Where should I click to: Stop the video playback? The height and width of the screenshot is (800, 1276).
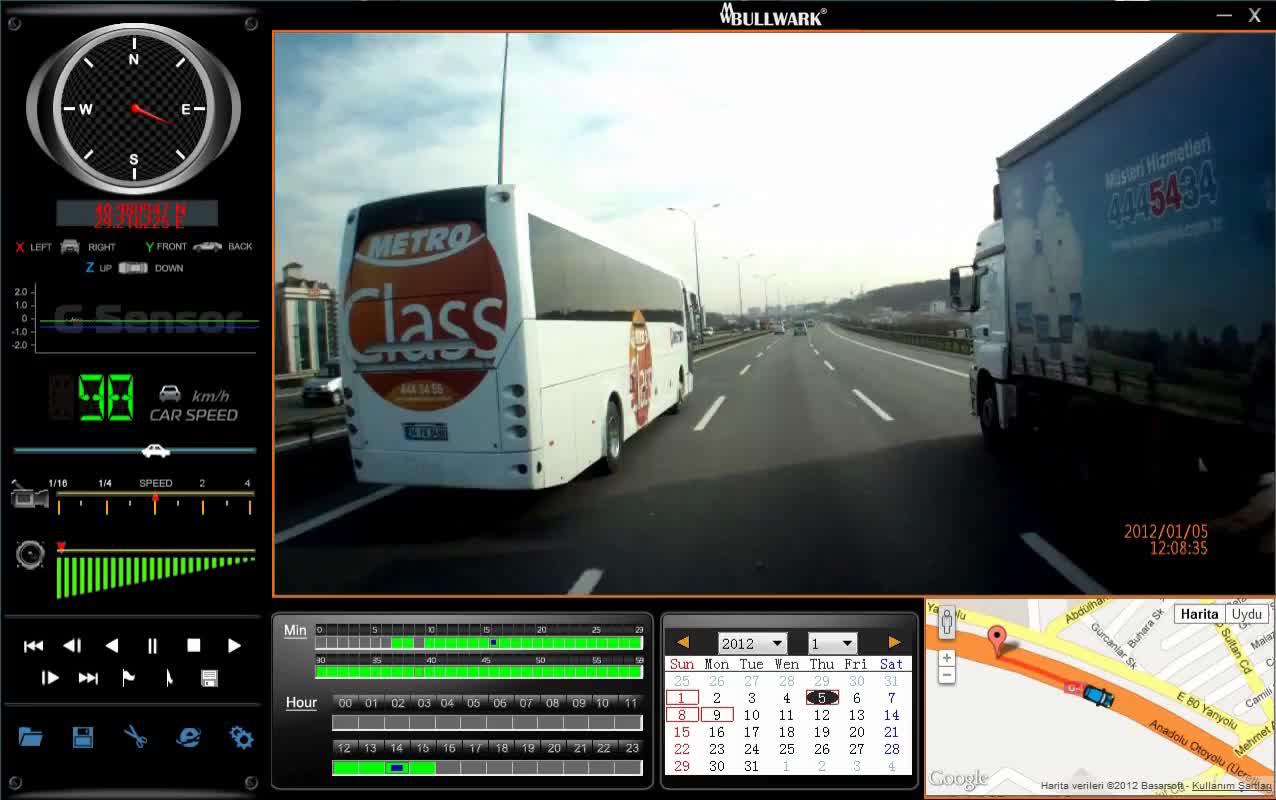(194, 646)
